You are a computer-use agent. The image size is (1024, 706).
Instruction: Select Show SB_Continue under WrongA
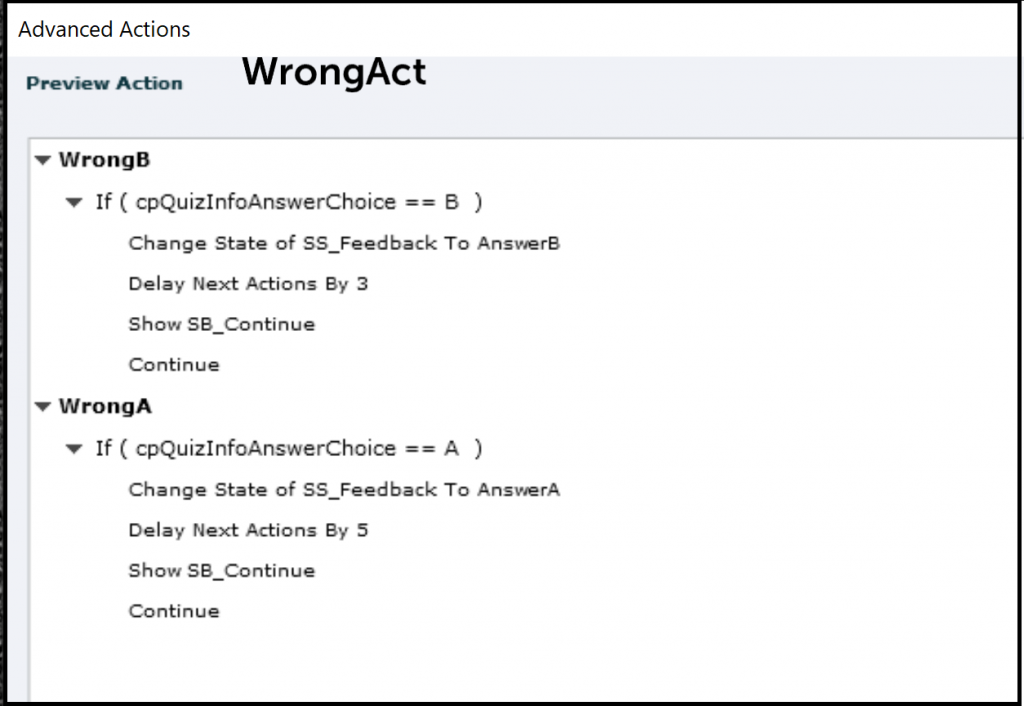(x=221, y=571)
